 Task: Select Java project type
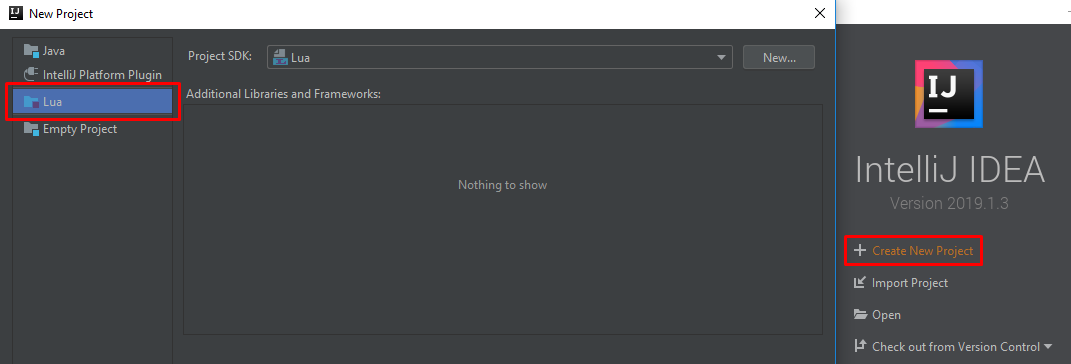tap(92, 51)
